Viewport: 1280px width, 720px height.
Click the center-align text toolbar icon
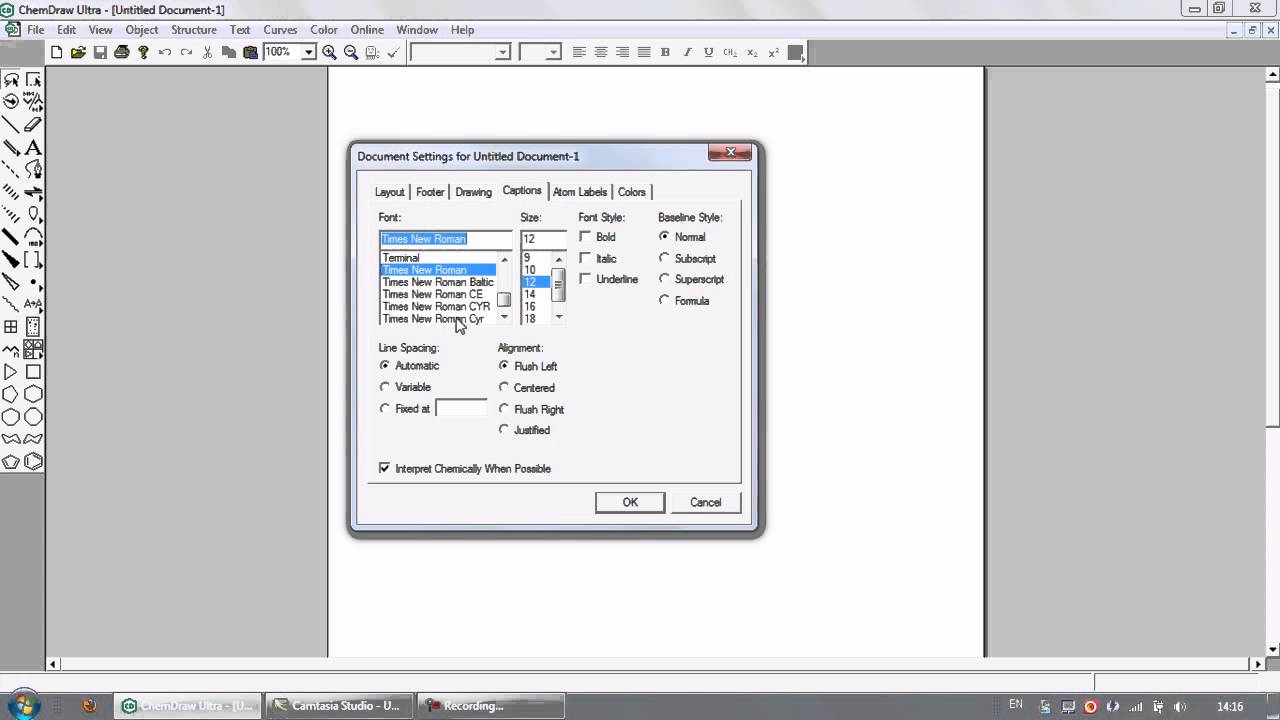(x=601, y=52)
